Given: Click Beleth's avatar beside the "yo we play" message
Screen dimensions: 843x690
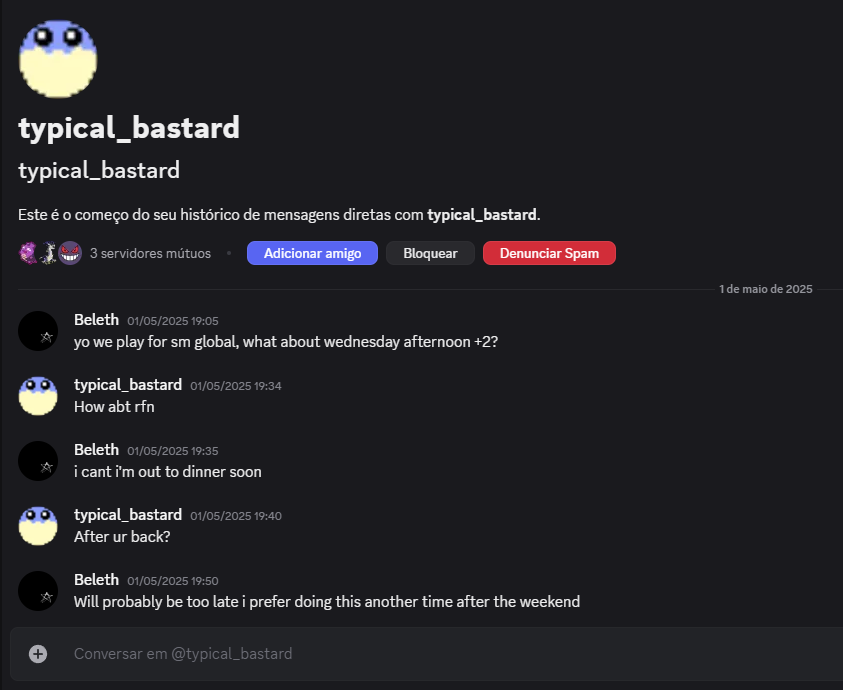Looking at the screenshot, I should [38, 331].
